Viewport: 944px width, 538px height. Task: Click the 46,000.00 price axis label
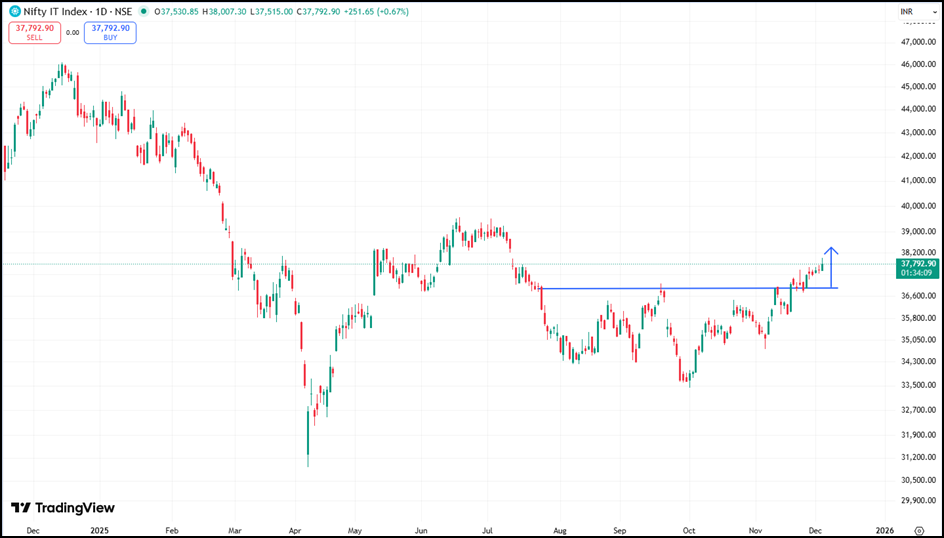pos(918,64)
